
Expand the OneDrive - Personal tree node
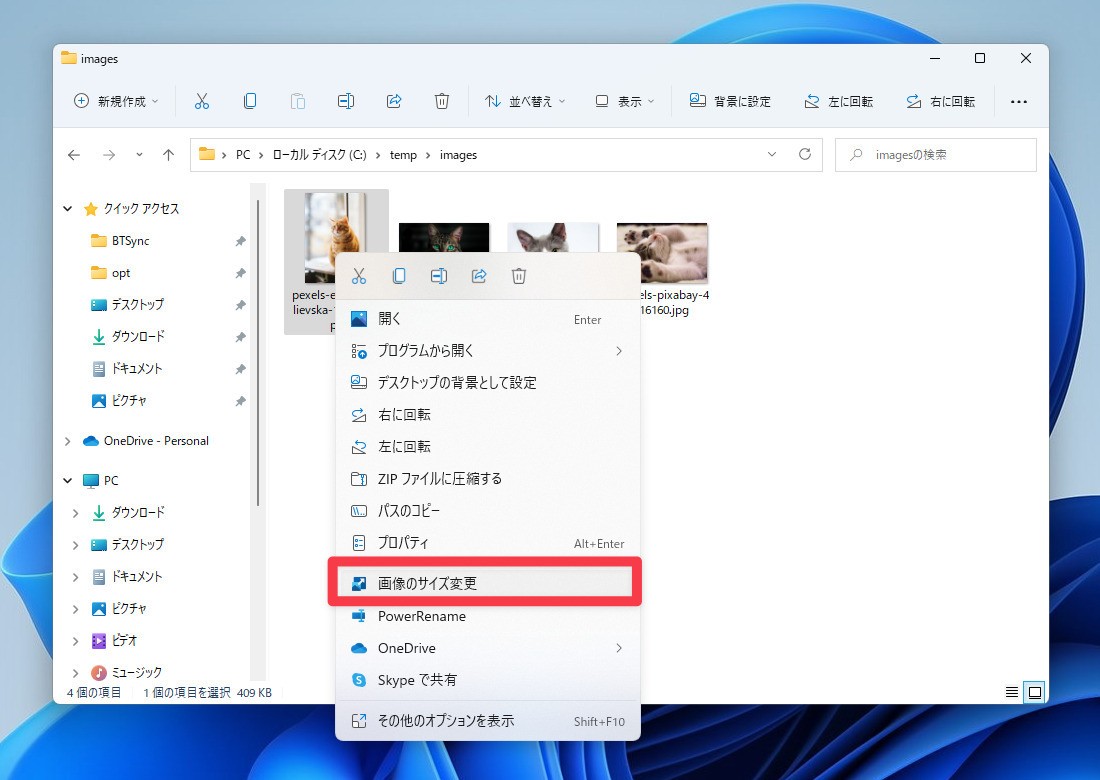click(68, 441)
